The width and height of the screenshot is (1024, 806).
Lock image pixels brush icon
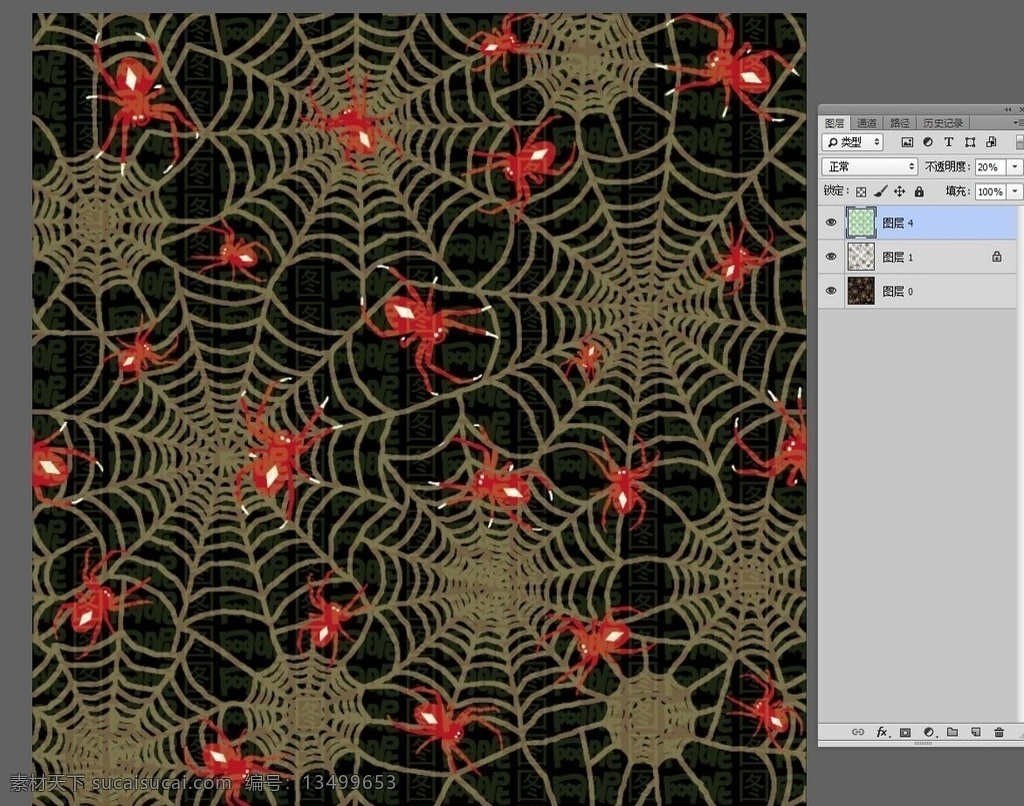tap(880, 191)
